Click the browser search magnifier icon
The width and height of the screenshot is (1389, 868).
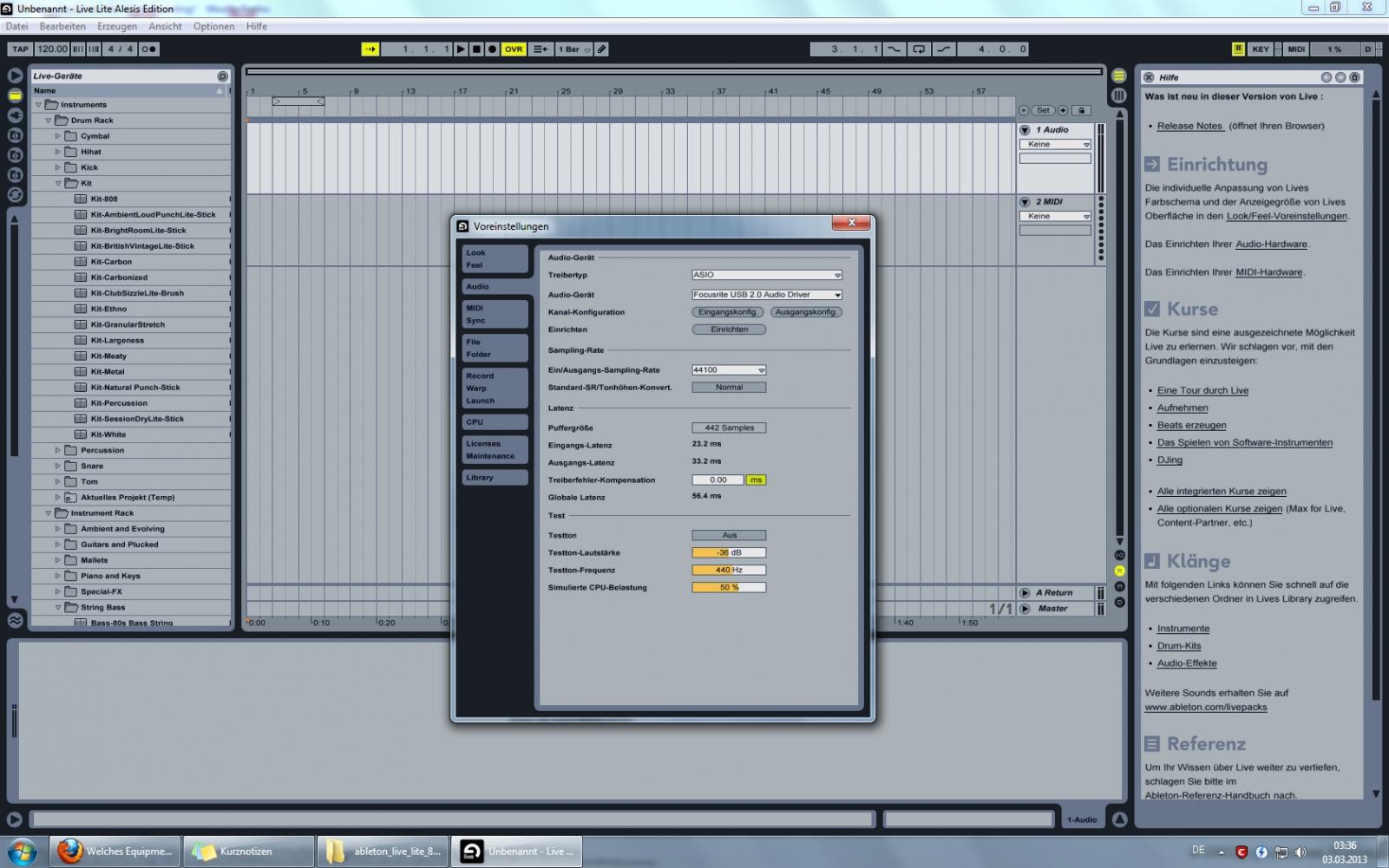(x=223, y=76)
